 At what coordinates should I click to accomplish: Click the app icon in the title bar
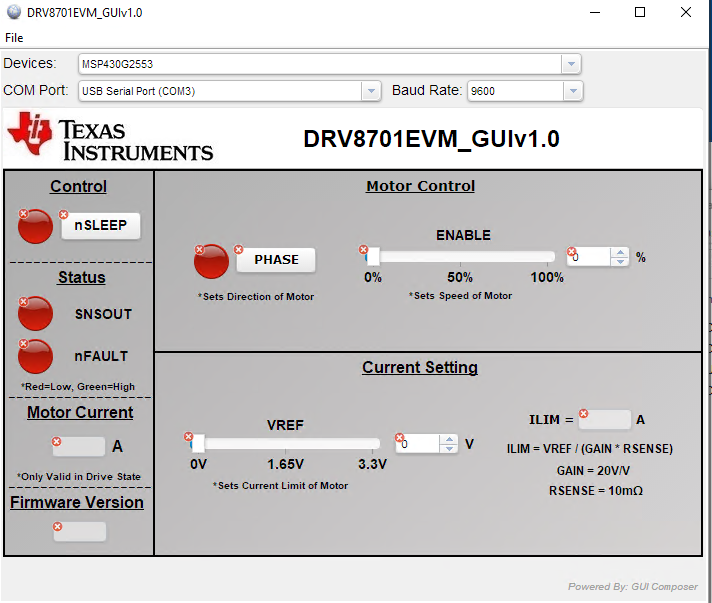[14, 12]
